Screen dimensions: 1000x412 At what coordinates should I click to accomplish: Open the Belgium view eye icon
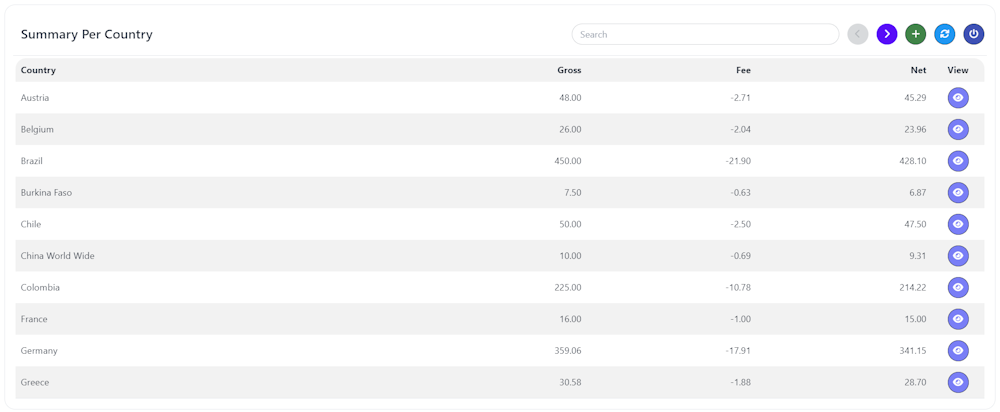958,129
